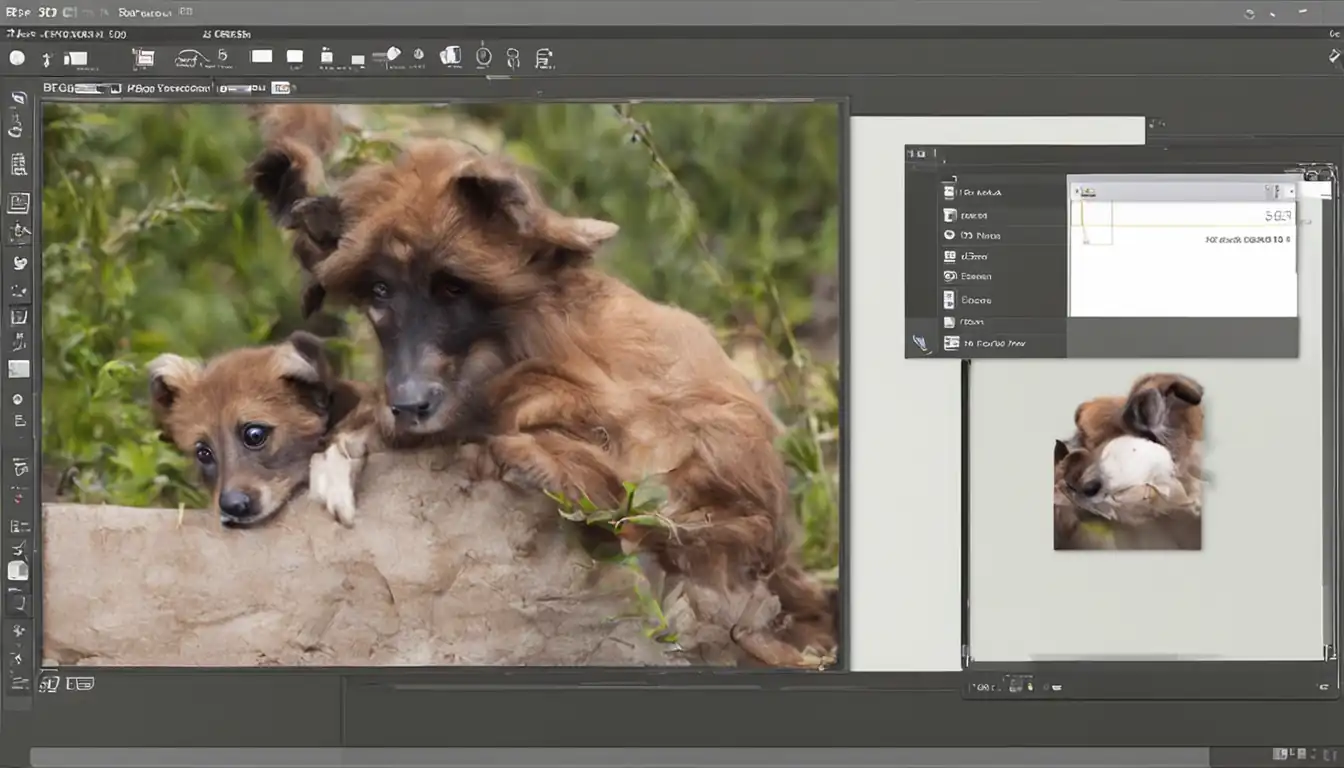This screenshot has height=768, width=1344.
Task: Click the rectangular icon below the canvas bottom-left corner
Action: [x=80, y=684]
